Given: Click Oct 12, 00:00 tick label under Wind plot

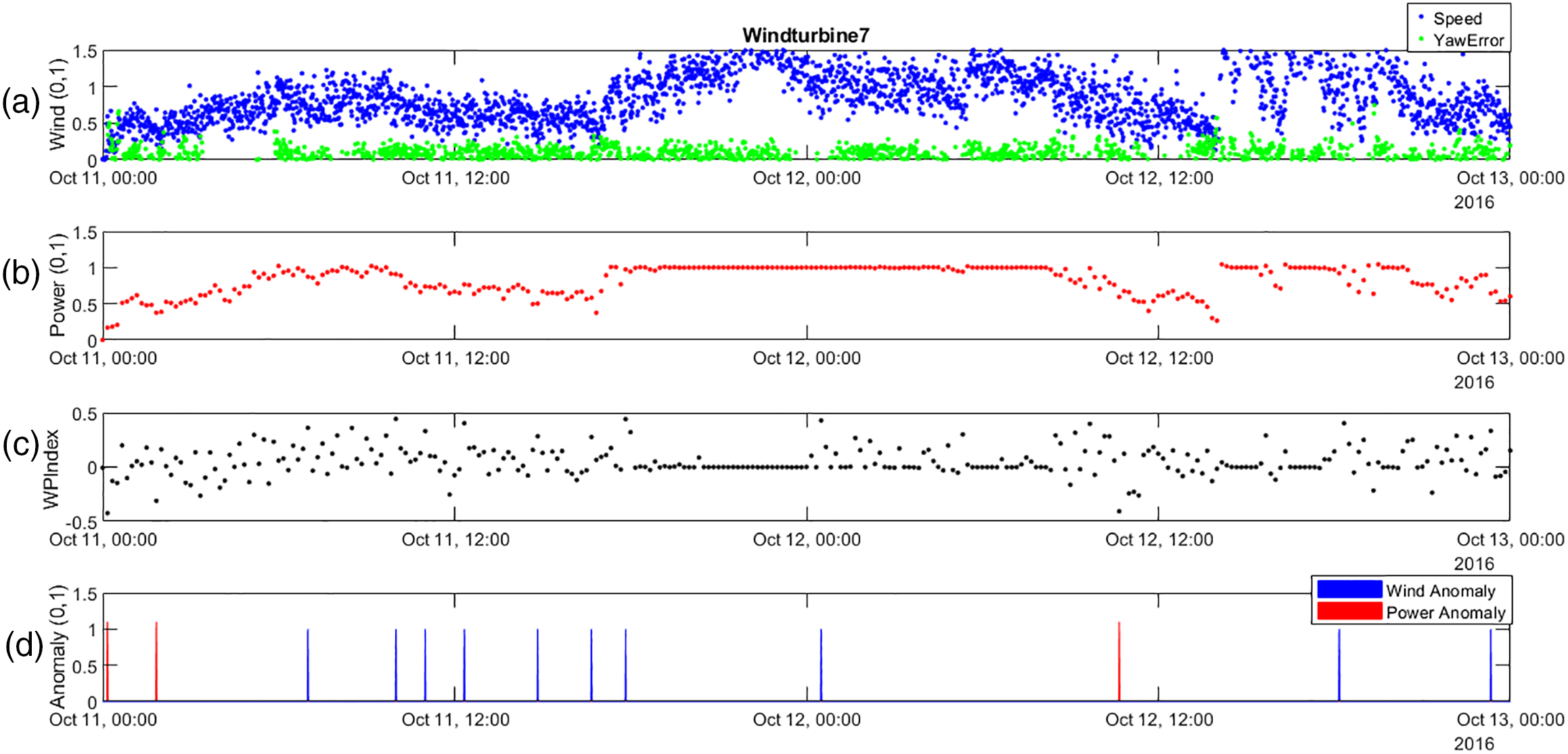Looking at the screenshot, I should 807,179.
